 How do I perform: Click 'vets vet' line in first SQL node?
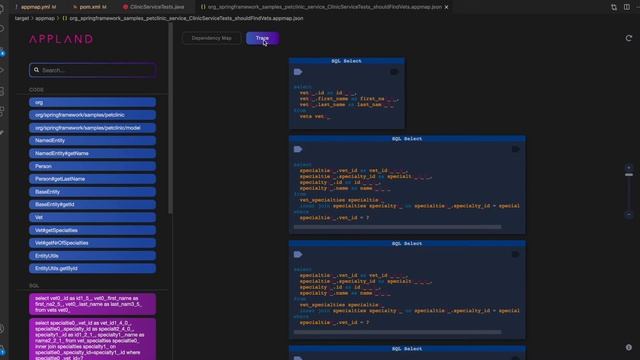315,116
